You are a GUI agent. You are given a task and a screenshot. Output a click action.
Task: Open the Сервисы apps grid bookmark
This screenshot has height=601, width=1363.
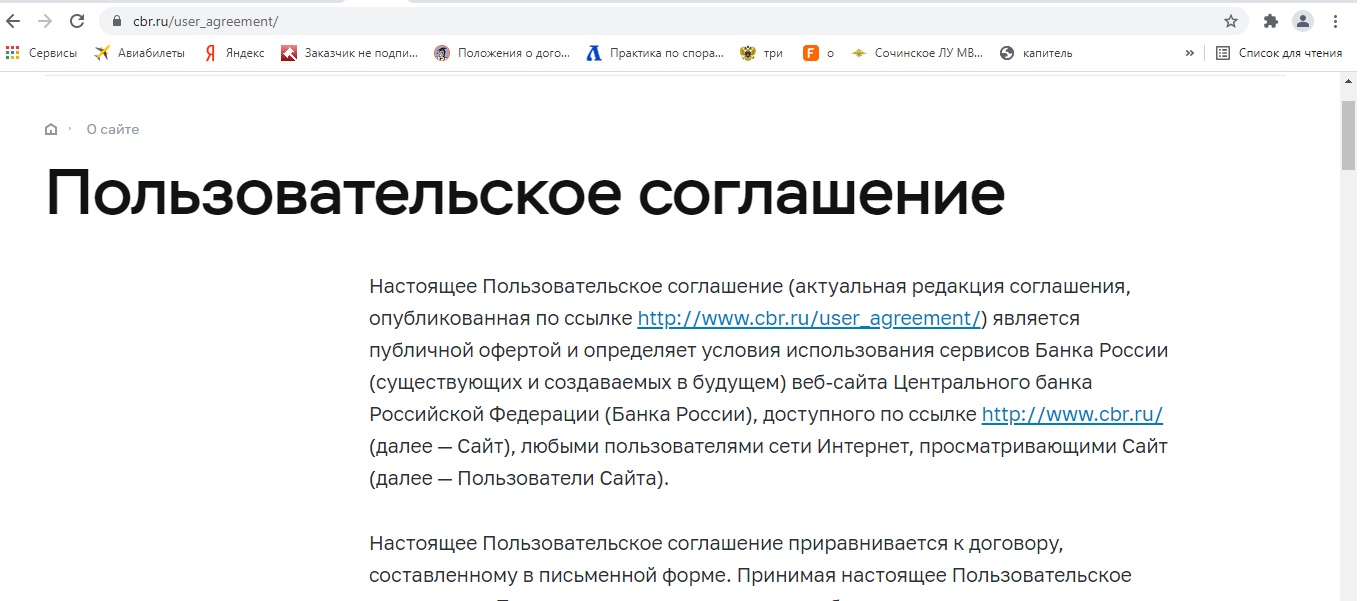click(42, 53)
